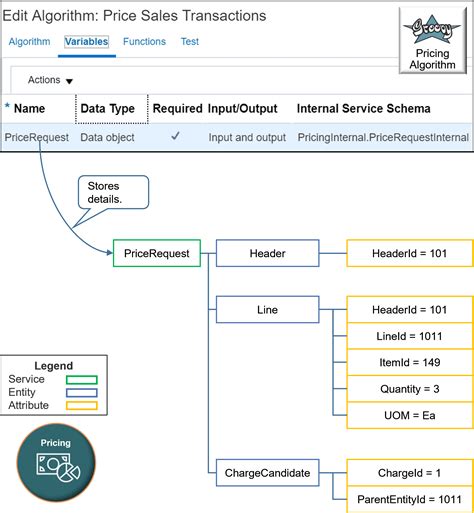Screen dimensions: 474x513
Task: Open the Actions dropdown menu
Action: pyautogui.click(x=50, y=80)
